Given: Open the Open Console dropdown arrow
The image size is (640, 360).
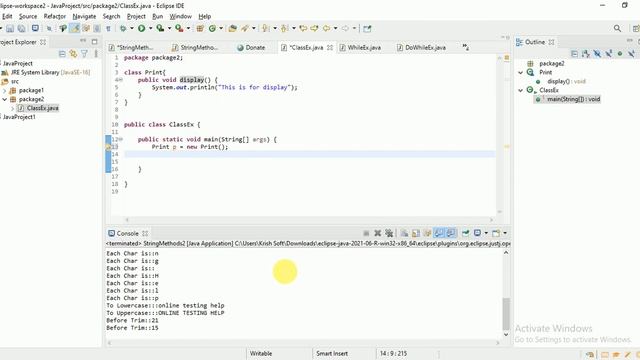Looking at the screenshot, I should coord(505,233).
